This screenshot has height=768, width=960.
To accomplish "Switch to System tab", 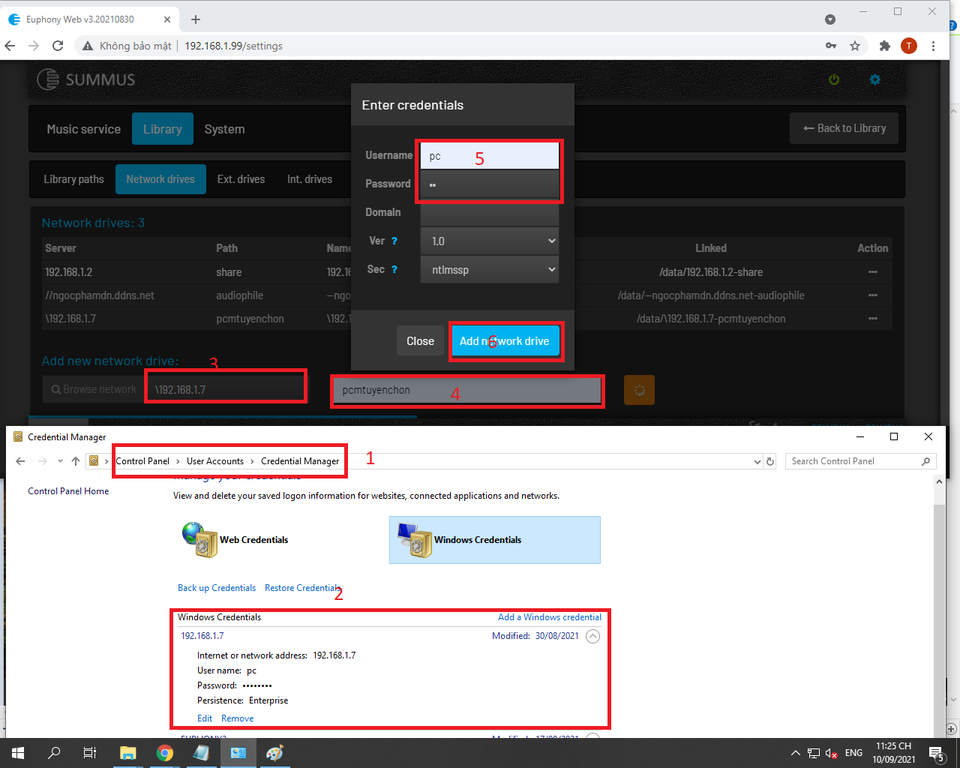I will pyautogui.click(x=225, y=129).
